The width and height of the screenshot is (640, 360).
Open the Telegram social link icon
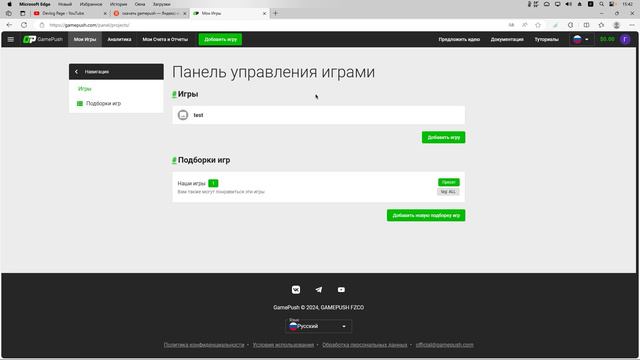point(319,290)
